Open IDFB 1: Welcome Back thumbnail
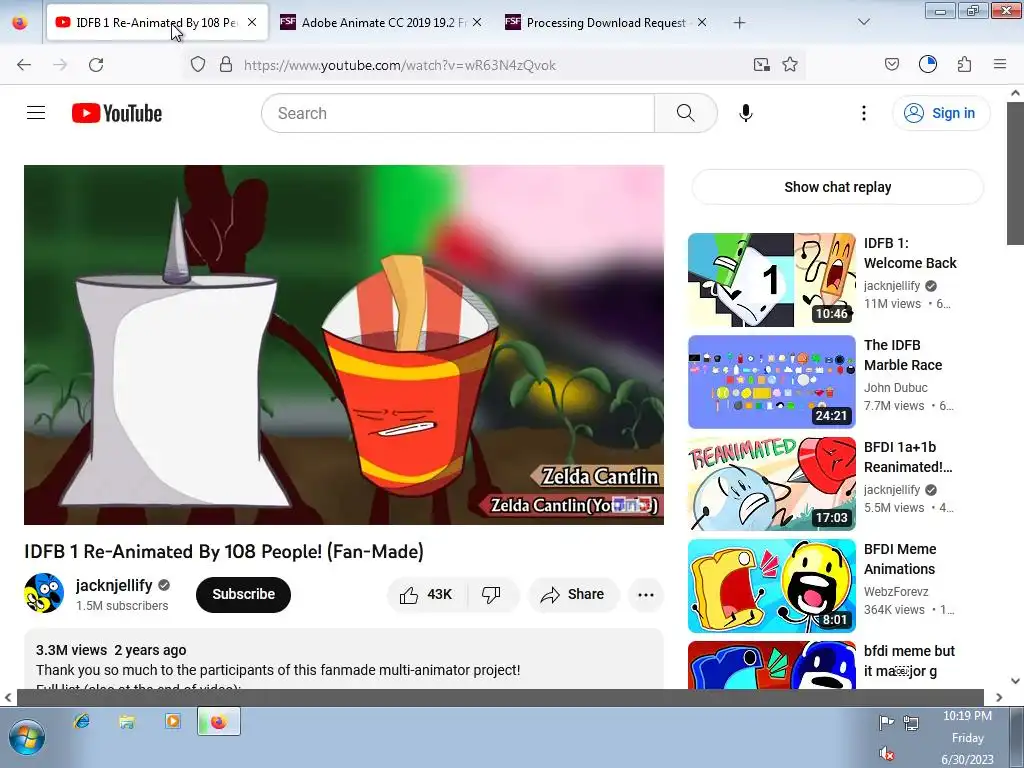 tap(772, 280)
